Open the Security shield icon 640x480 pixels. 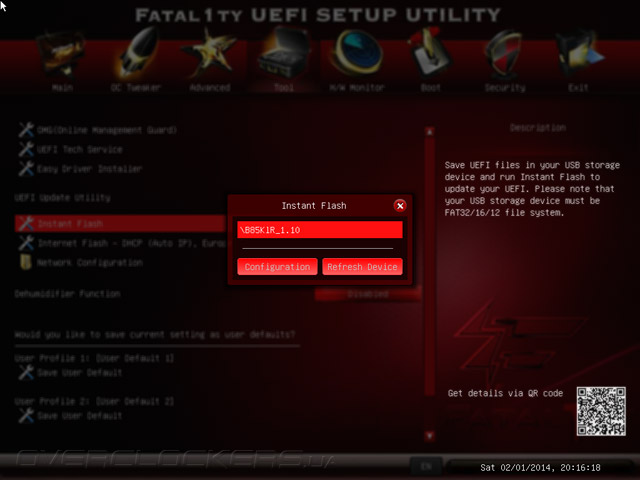pos(504,54)
